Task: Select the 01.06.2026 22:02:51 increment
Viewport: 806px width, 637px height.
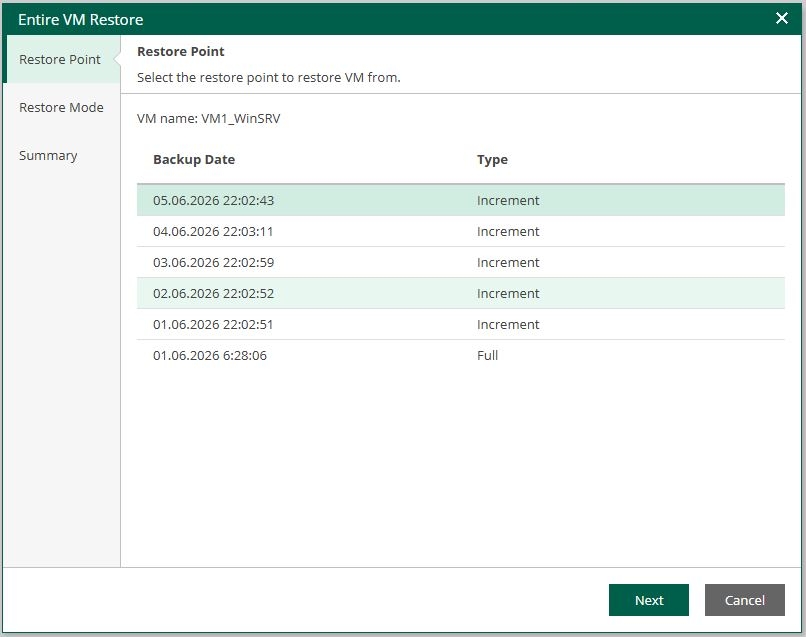Action: click(461, 324)
